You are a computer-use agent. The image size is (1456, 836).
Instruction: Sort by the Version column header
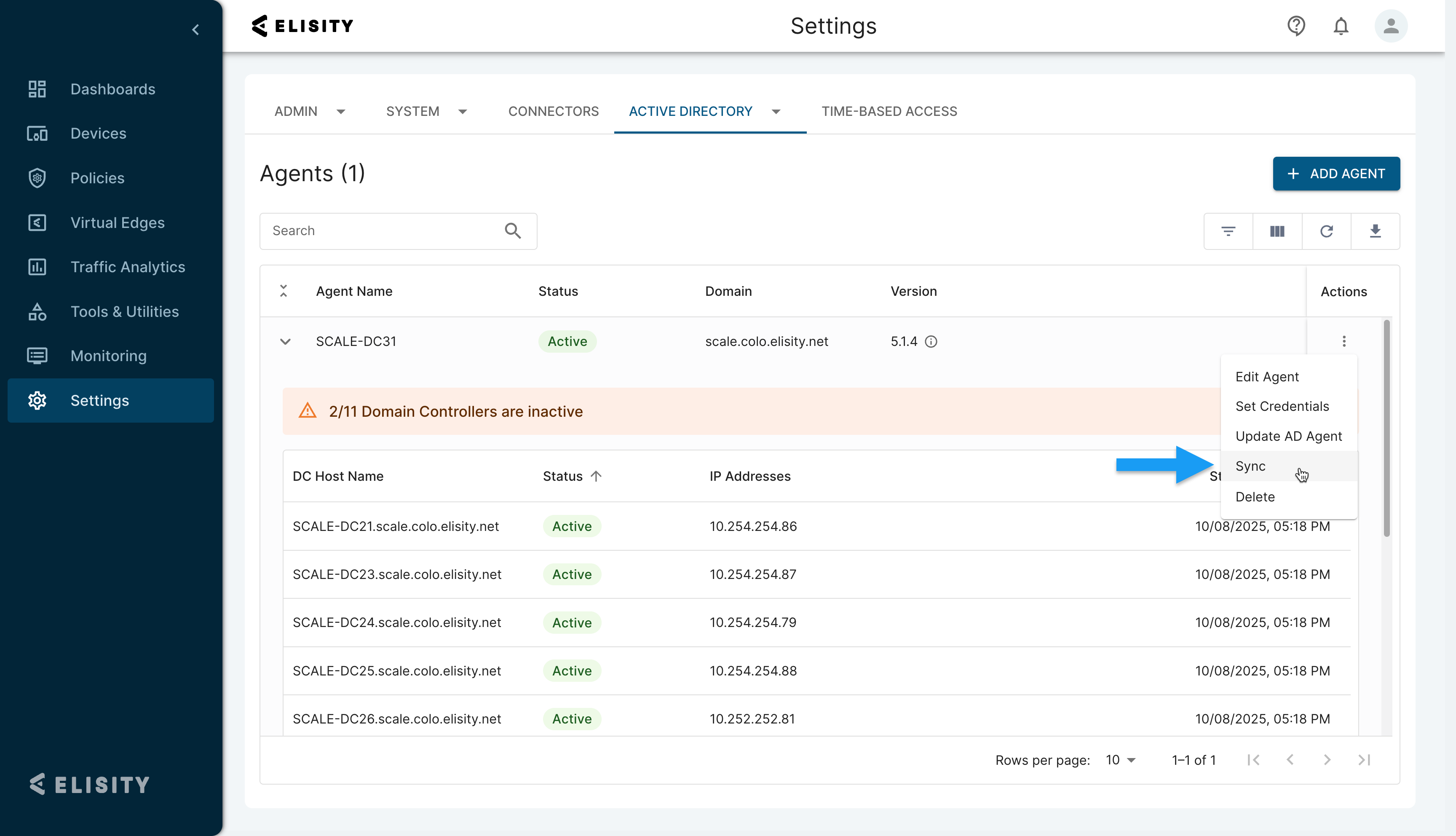tap(914, 291)
